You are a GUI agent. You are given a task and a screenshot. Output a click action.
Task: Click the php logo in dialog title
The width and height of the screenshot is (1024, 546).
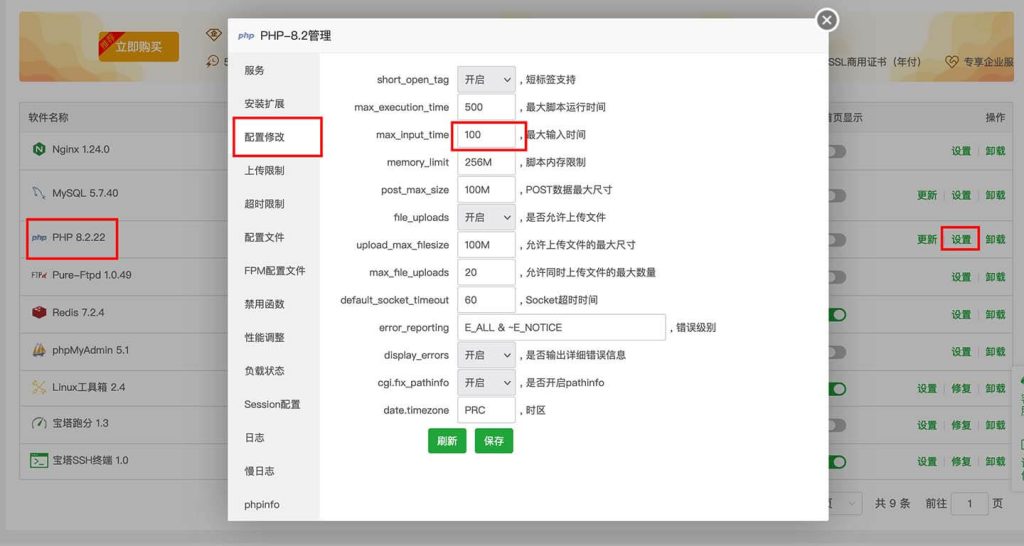246,36
